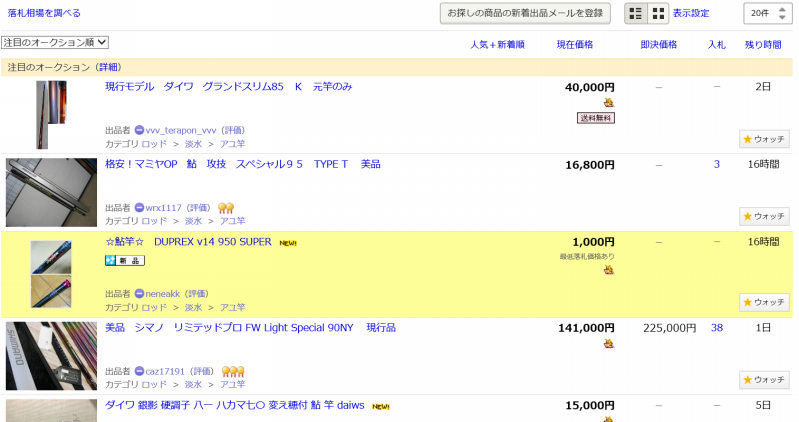Open 評価 for vvv_terapon_vvv
This screenshot has height=422, width=799.
pyautogui.click(x=233, y=130)
